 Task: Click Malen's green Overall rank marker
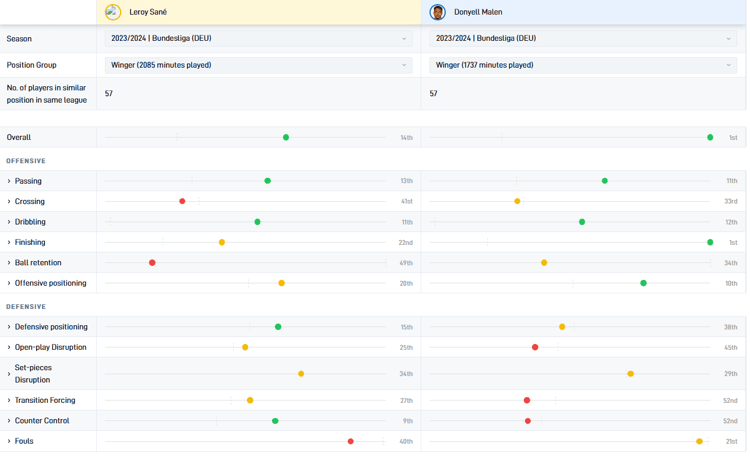pos(710,138)
